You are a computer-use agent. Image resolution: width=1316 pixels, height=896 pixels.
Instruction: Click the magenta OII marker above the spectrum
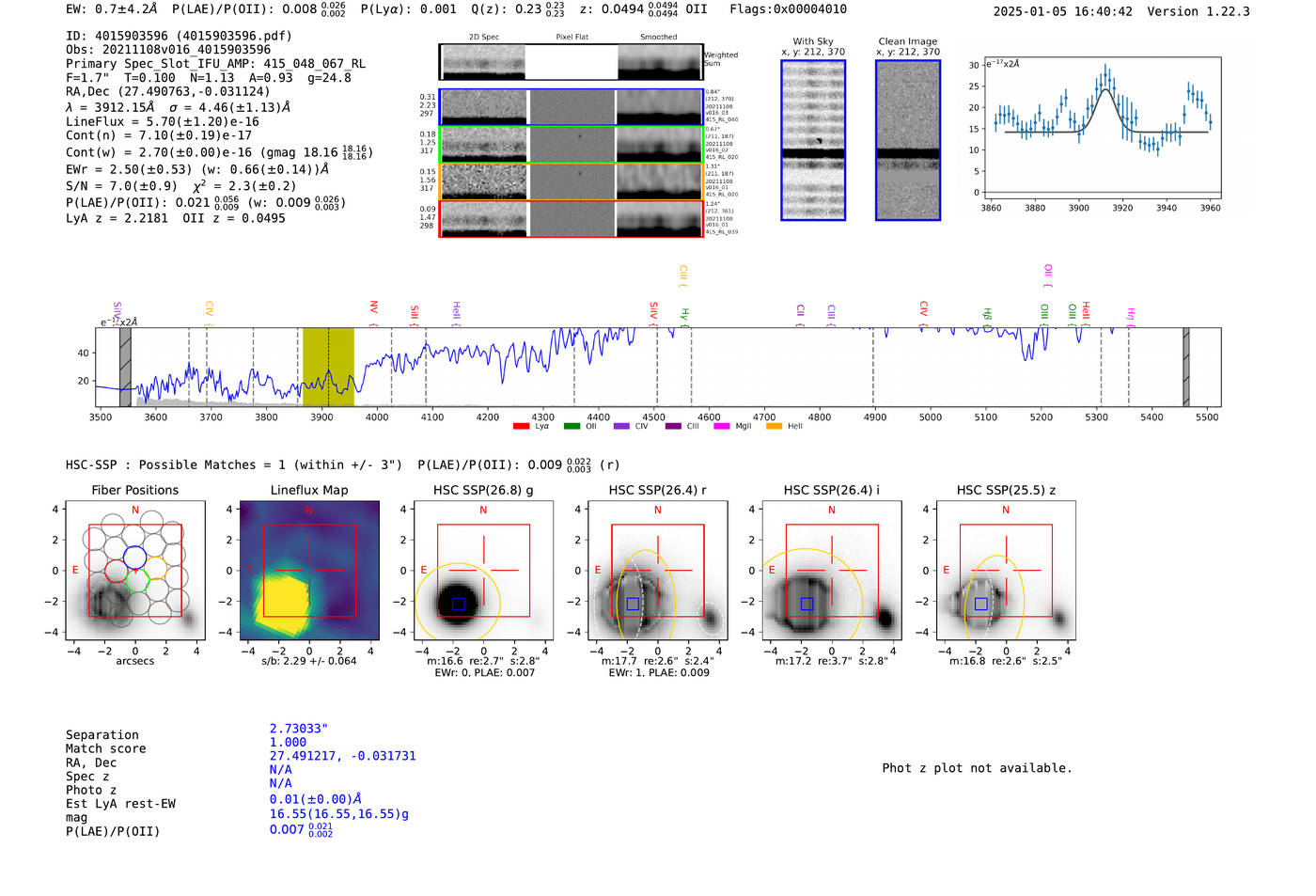click(1048, 275)
